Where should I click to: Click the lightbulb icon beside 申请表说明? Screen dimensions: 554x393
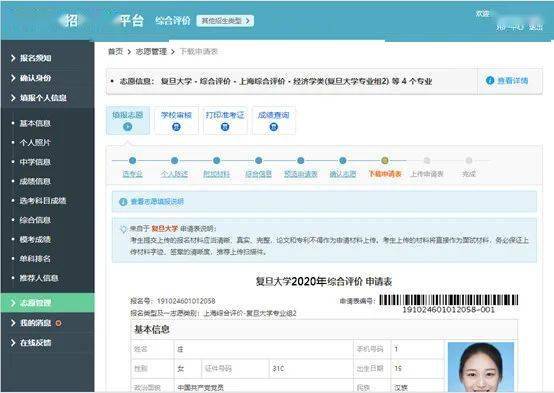[123, 229]
